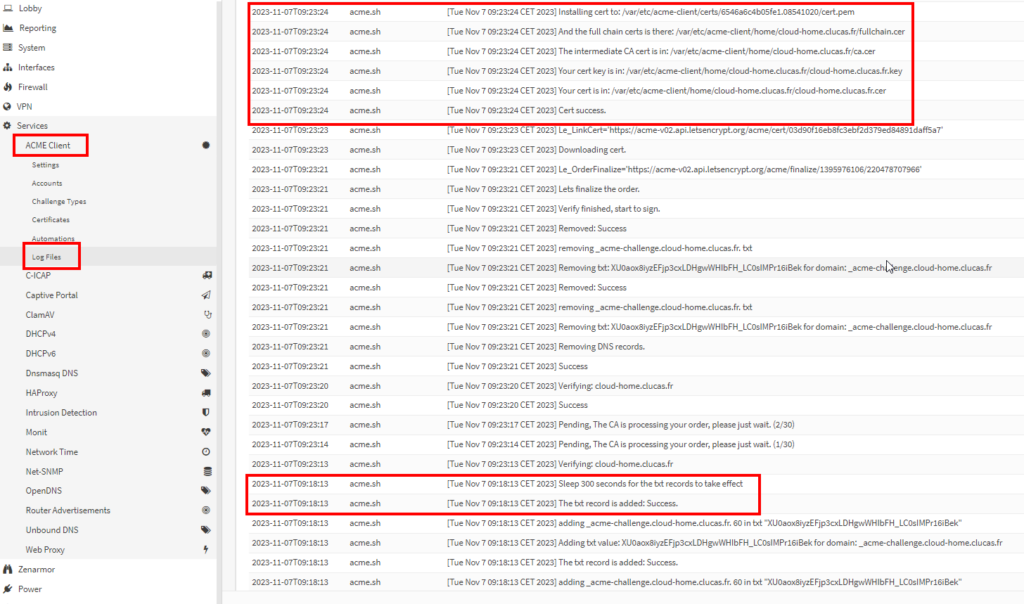Open ACME Client Certificates page
Screen dimensions: 1024x604
[x=50, y=219]
